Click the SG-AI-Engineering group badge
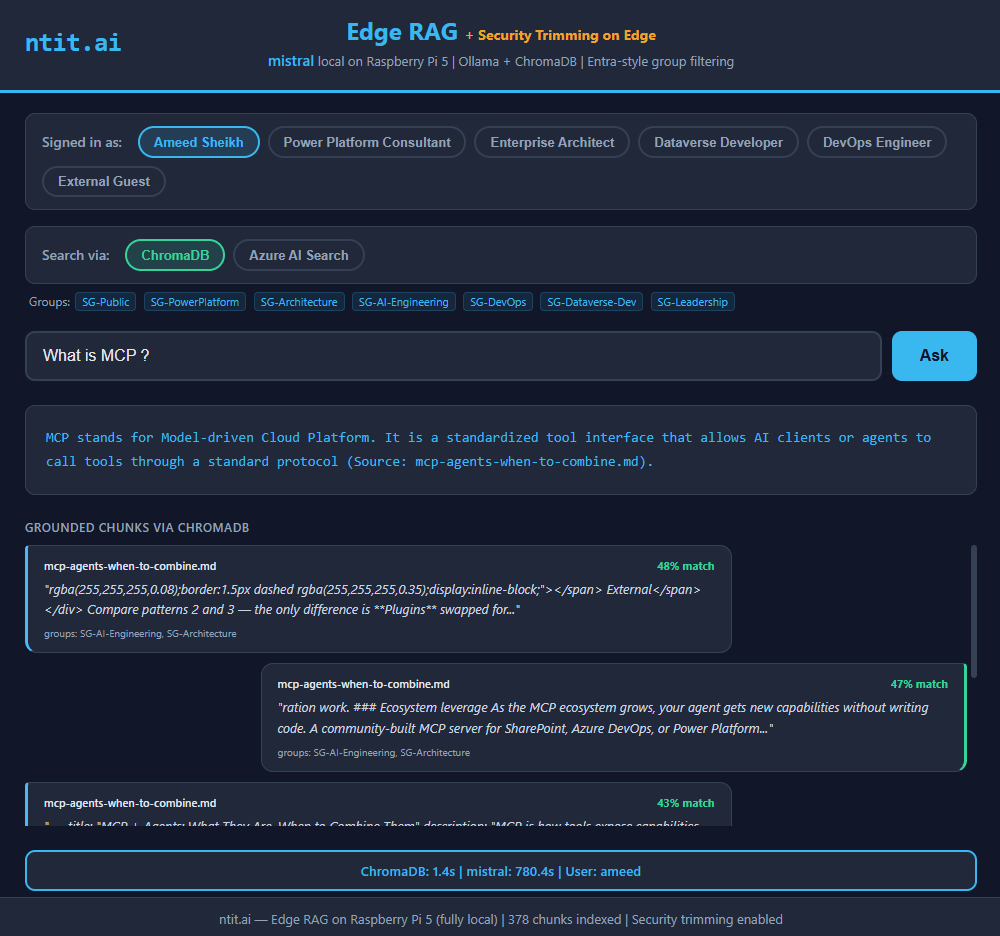This screenshot has width=1000, height=936. (x=404, y=302)
